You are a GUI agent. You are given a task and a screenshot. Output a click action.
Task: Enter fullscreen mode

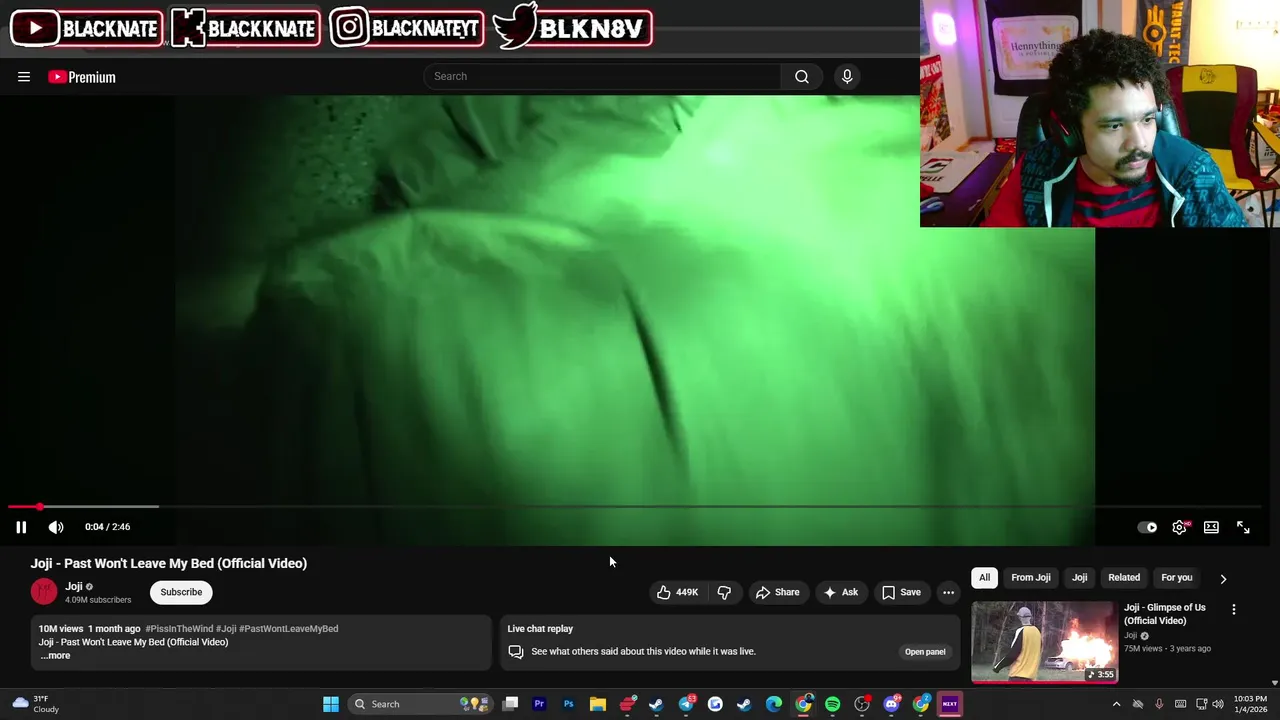pyautogui.click(x=1243, y=527)
